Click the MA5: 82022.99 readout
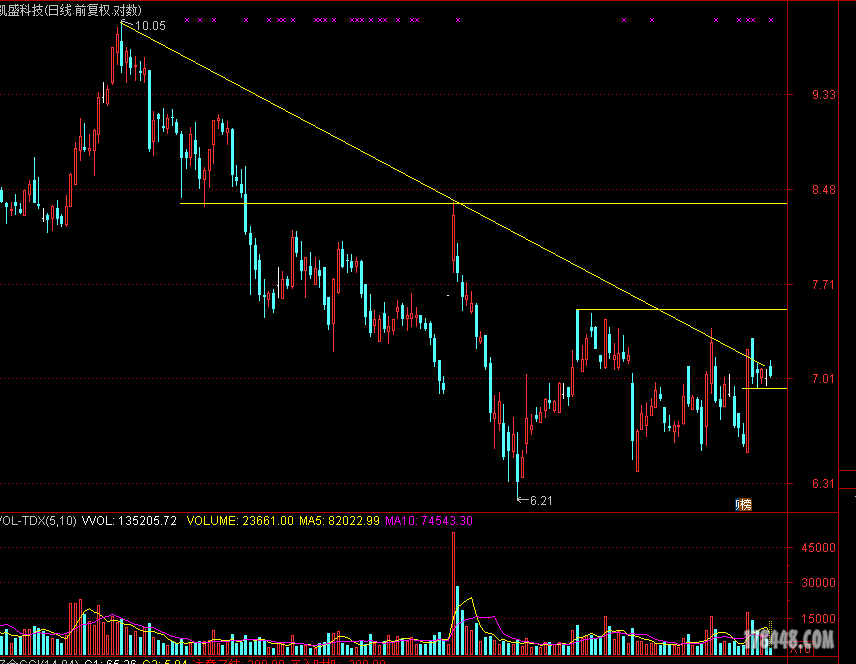Image resolution: width=856 pixels, height=664 pixels. (x=339, y=520)
